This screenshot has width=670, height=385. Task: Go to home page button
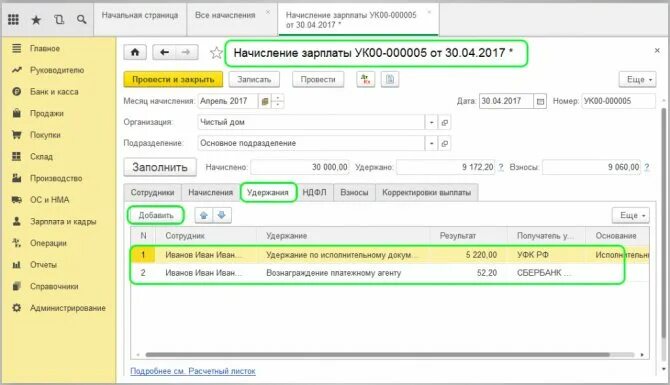(x=135, y=53)
